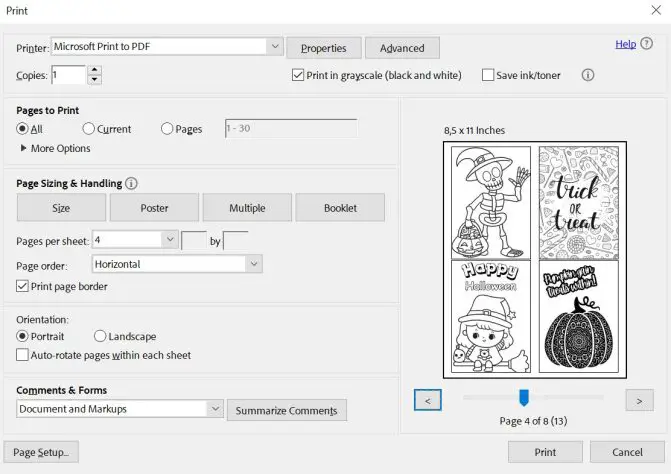
Task: Increase copies with the up arrow
Action: click(95, 70)
